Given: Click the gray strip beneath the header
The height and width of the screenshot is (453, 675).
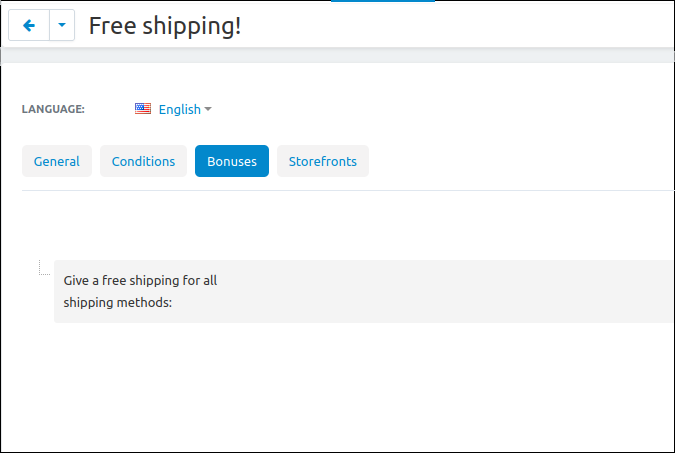Looking at the screenshot, I should pyautogui.click(x=338, y=56).
